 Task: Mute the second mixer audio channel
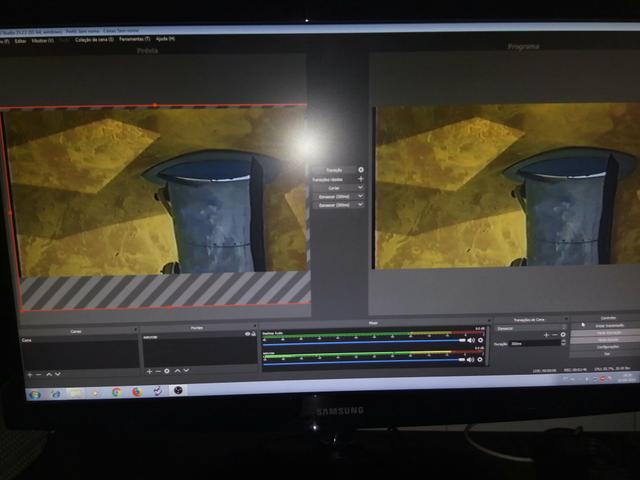471,360
